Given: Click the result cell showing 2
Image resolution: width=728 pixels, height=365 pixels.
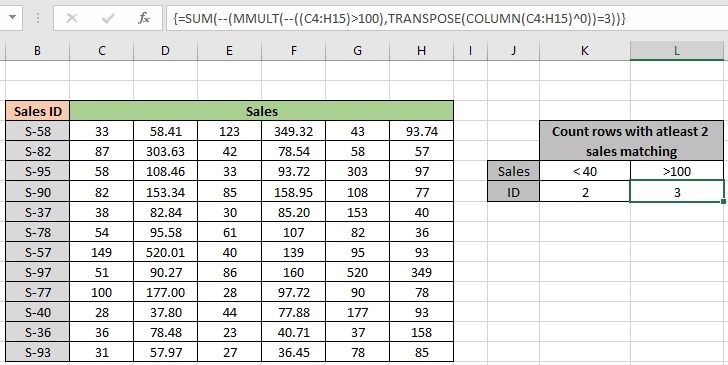Looking at the screenshot, I should pyautogui.click(x=585, y=192).
